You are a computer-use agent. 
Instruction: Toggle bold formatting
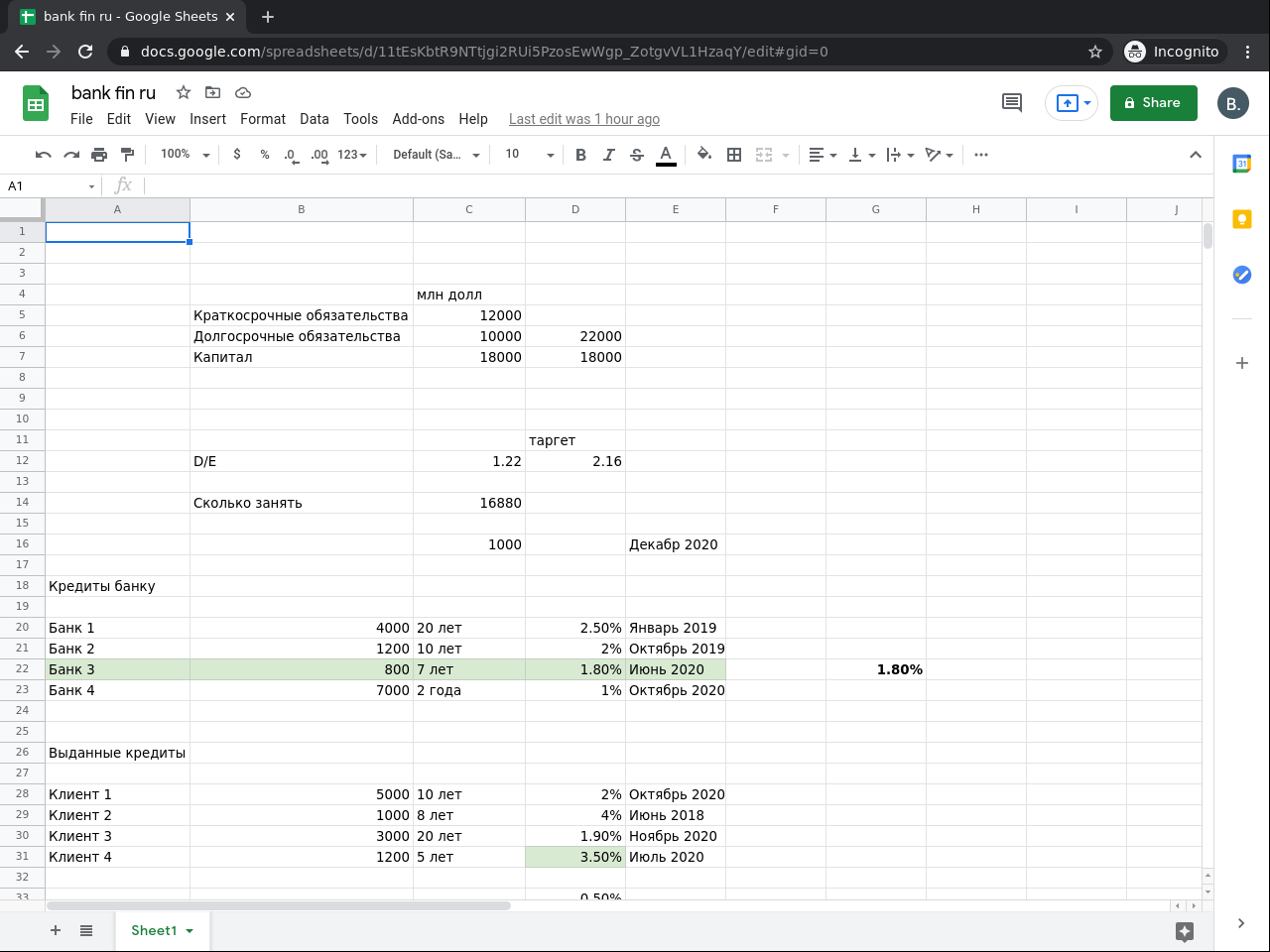[580, 155]
